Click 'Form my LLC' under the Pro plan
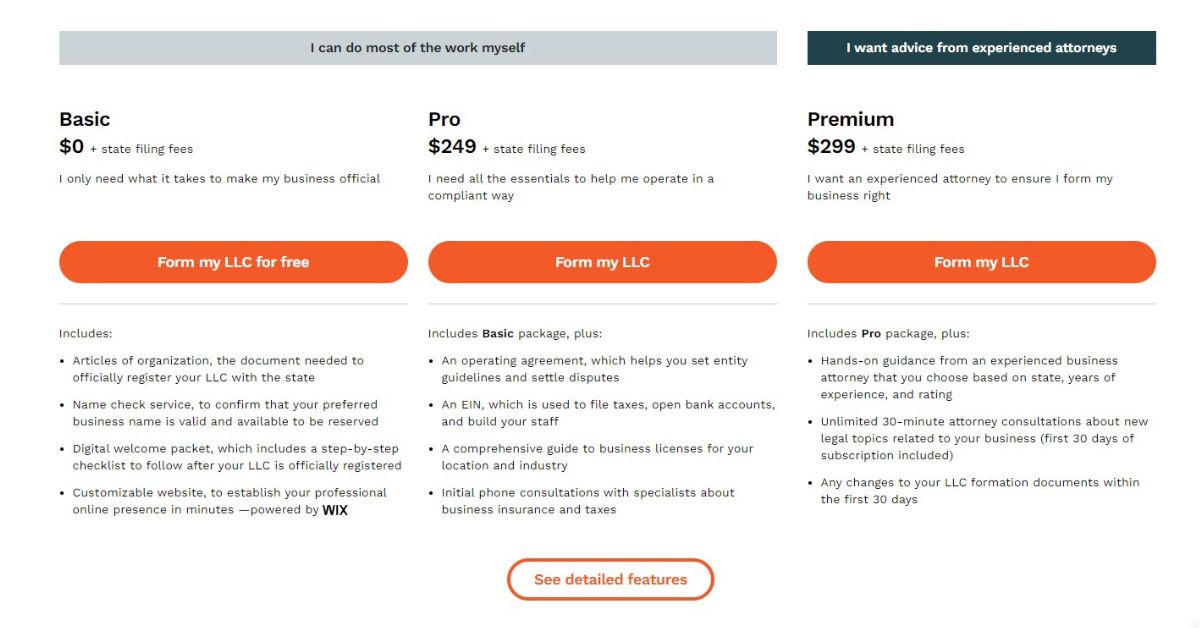This screenshot has width=1200, height=628. coord(601,262)
